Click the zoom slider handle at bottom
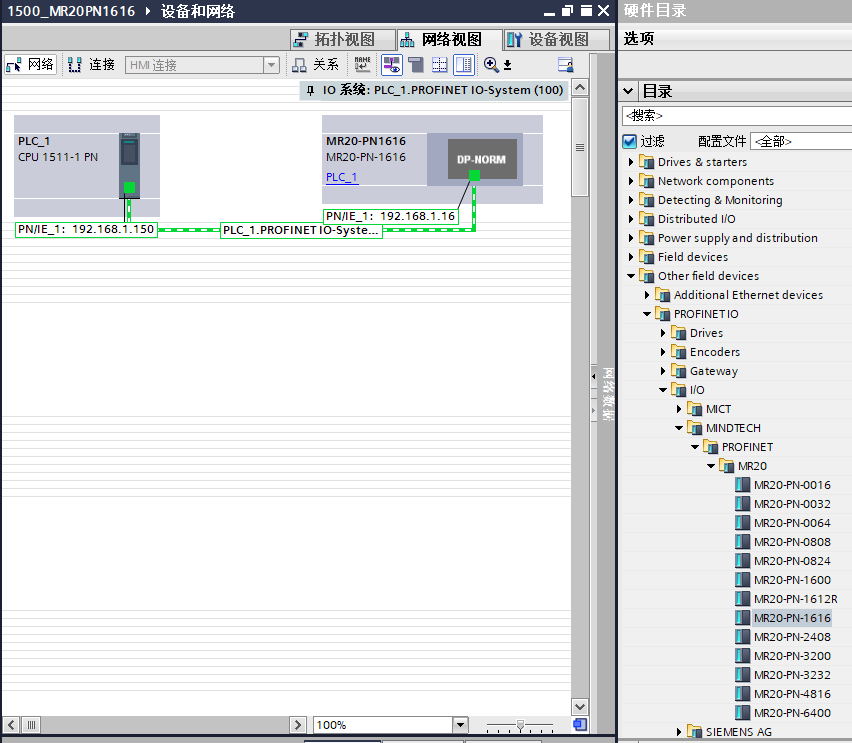852x743 pixels. pyautogui.click(x=520, y=725)
